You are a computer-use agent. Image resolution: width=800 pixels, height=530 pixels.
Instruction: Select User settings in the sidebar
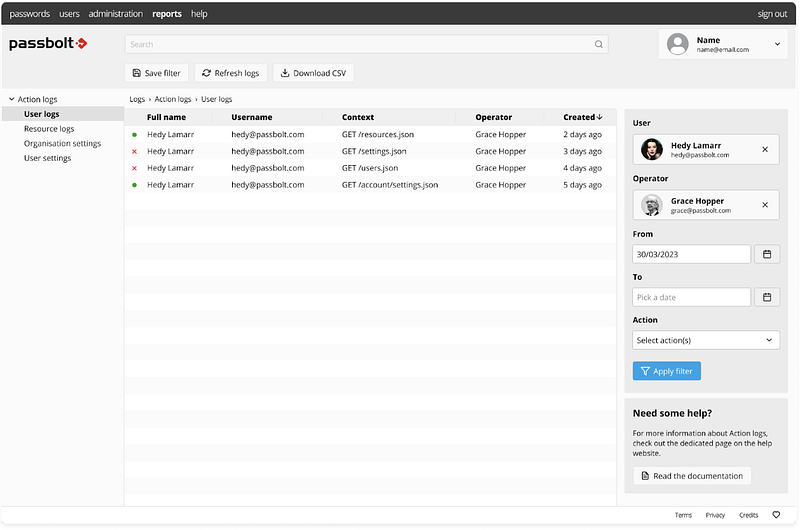point(47,158)
